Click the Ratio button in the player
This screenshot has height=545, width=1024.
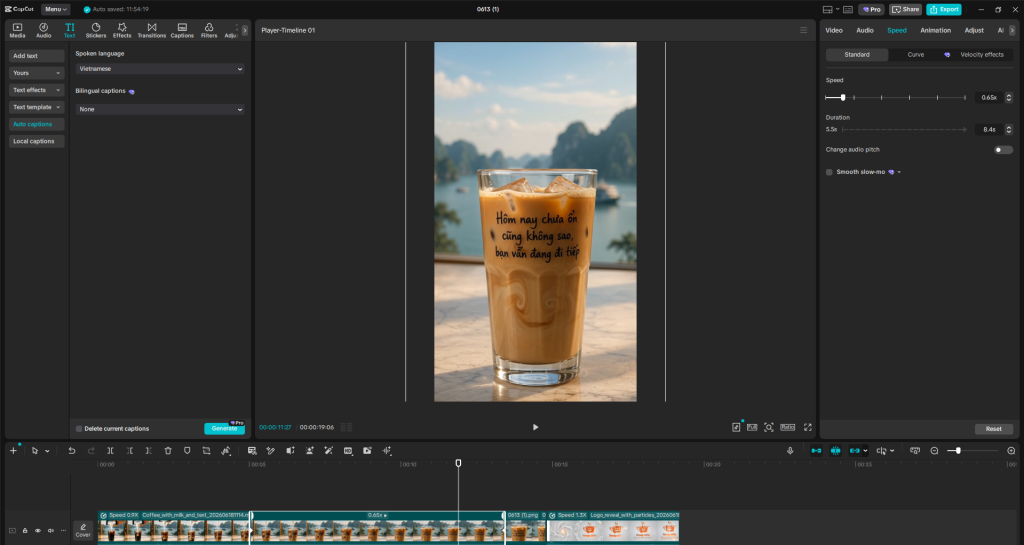coord(788,427)
